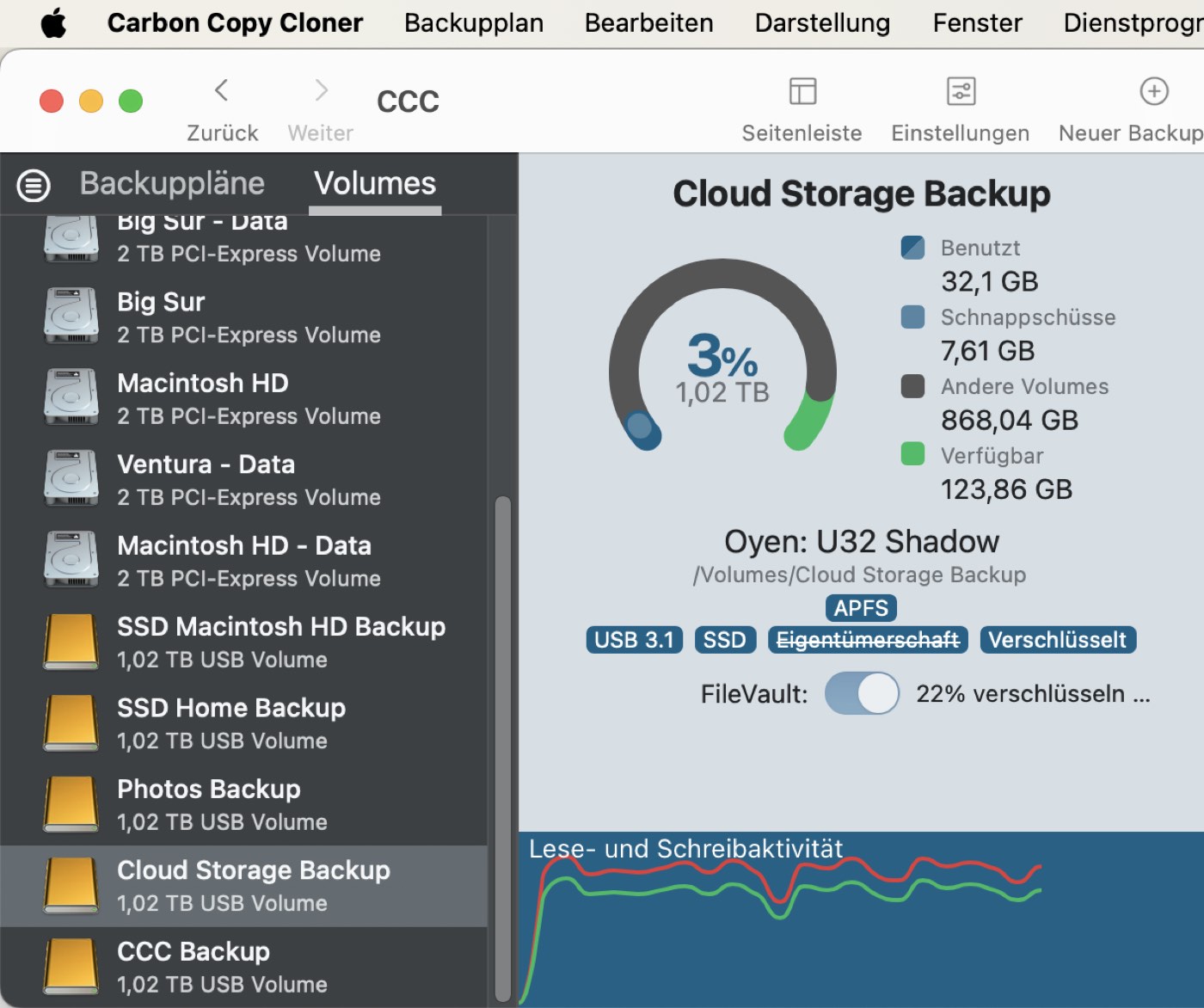
Task: Click the Ventura - Data volume name
Action: [x=206, y=464]
